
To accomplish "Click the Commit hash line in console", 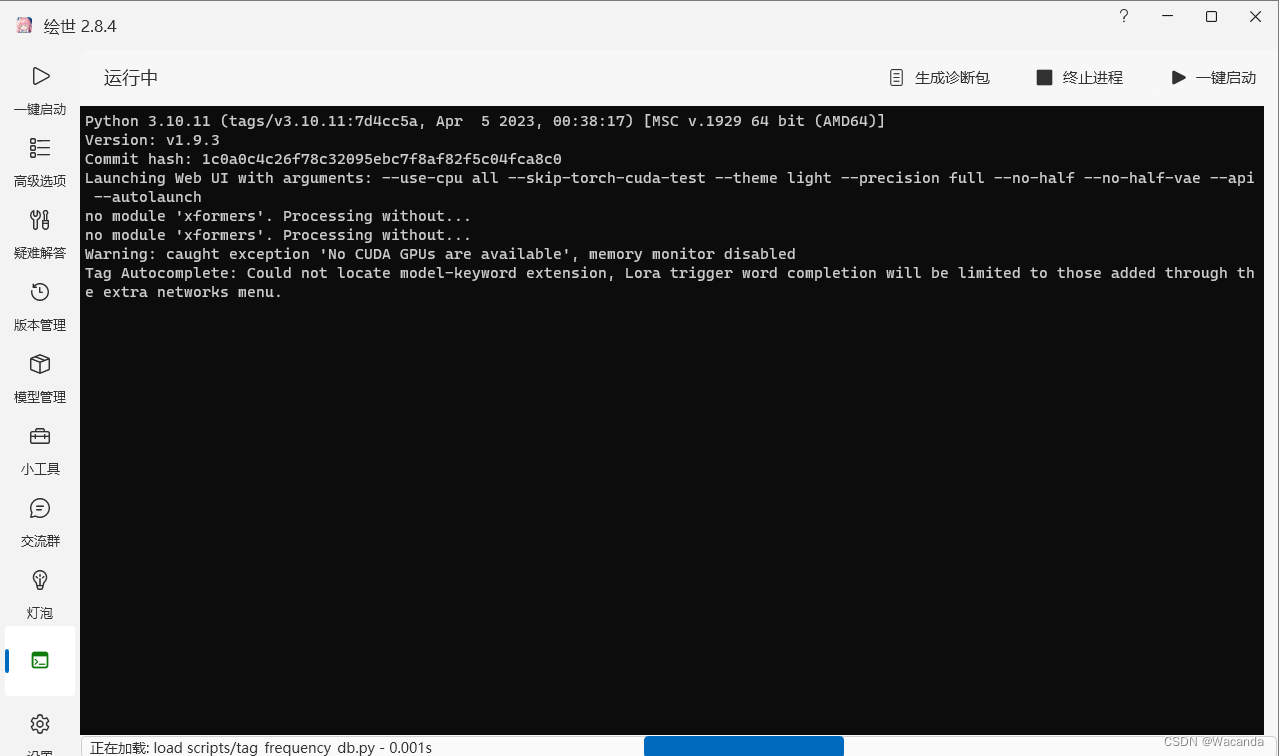I will 323,159.
